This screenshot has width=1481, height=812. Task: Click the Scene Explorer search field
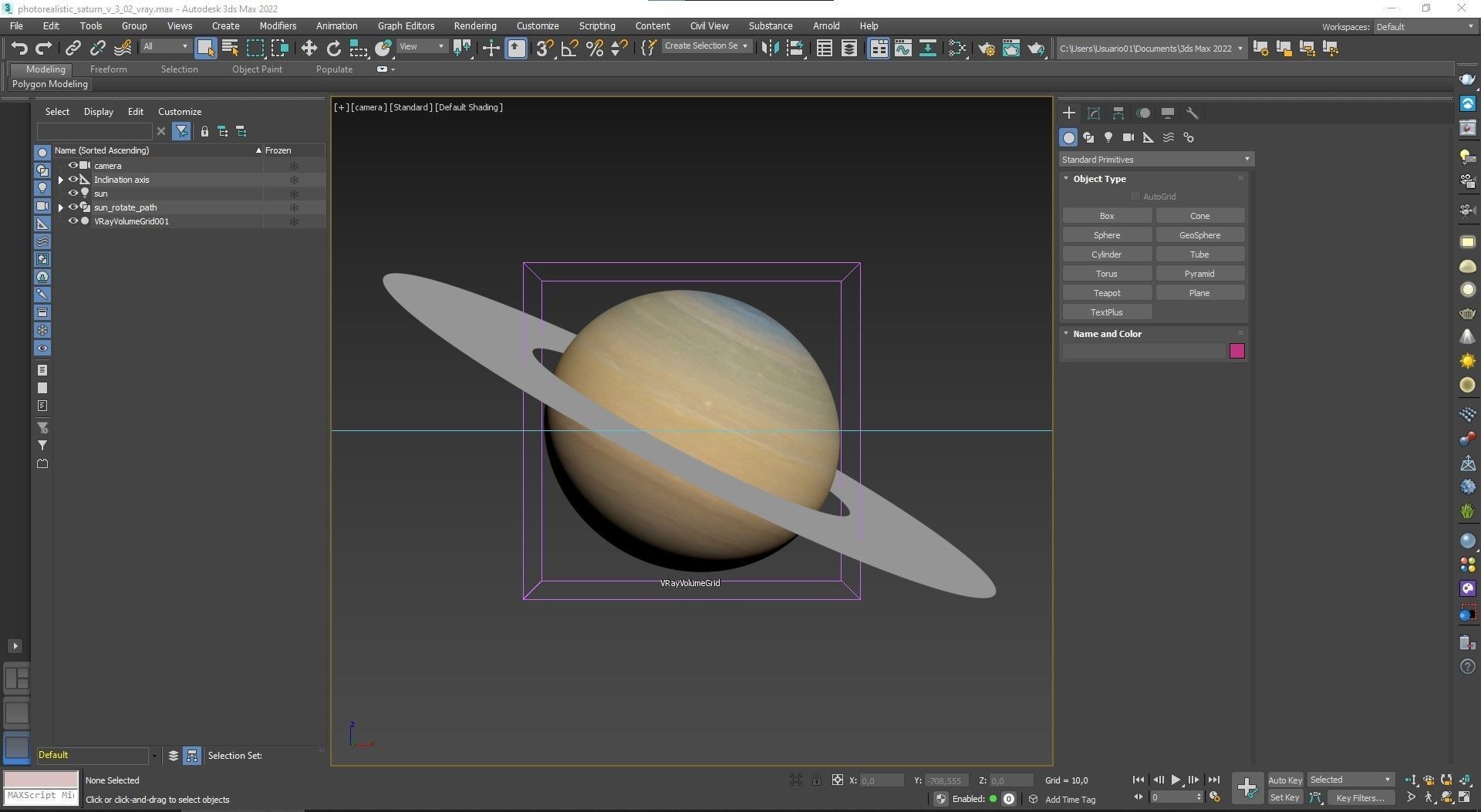(x=95, y=132)
